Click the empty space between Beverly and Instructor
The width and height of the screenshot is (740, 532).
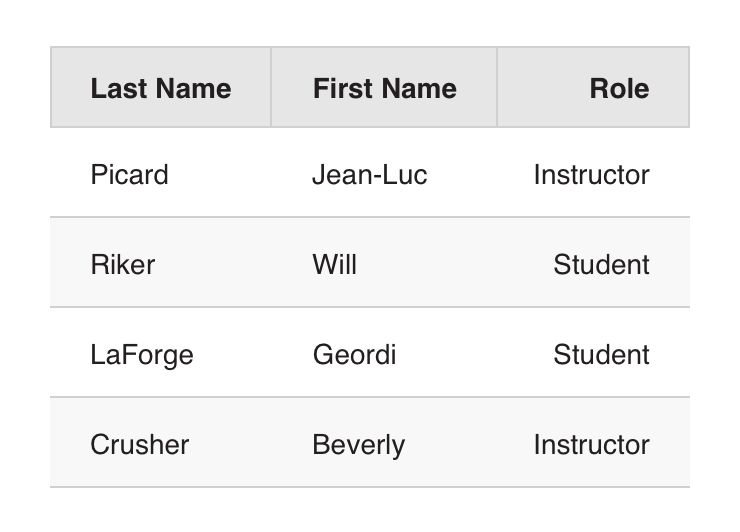[x=468, y=444]
